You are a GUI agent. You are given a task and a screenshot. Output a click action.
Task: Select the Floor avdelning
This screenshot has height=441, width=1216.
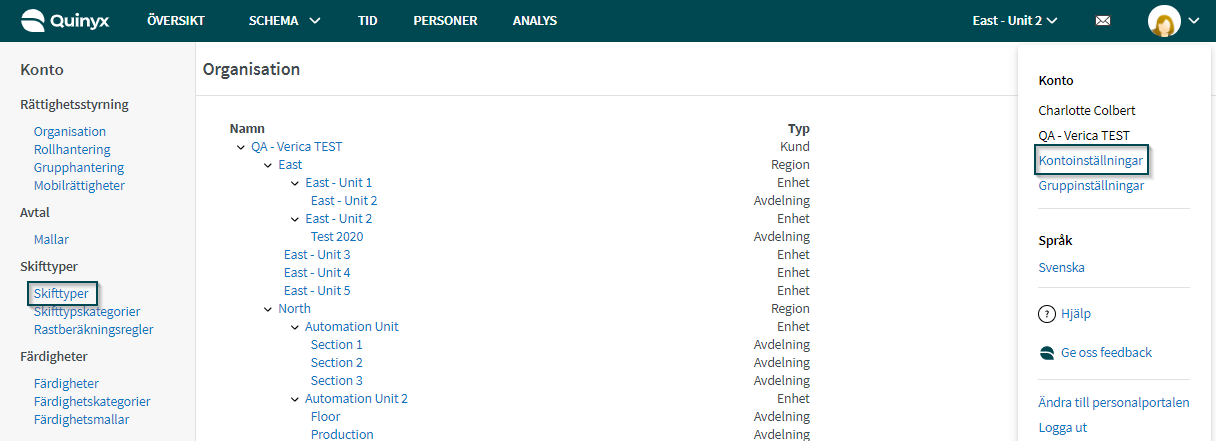(326, 417)
